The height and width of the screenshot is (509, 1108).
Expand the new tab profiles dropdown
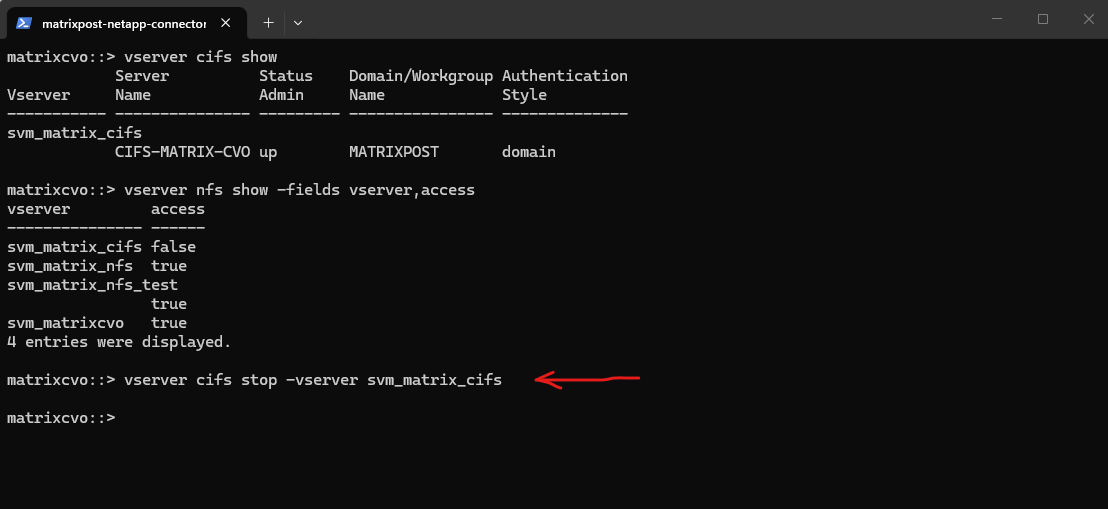coord(298,22)
